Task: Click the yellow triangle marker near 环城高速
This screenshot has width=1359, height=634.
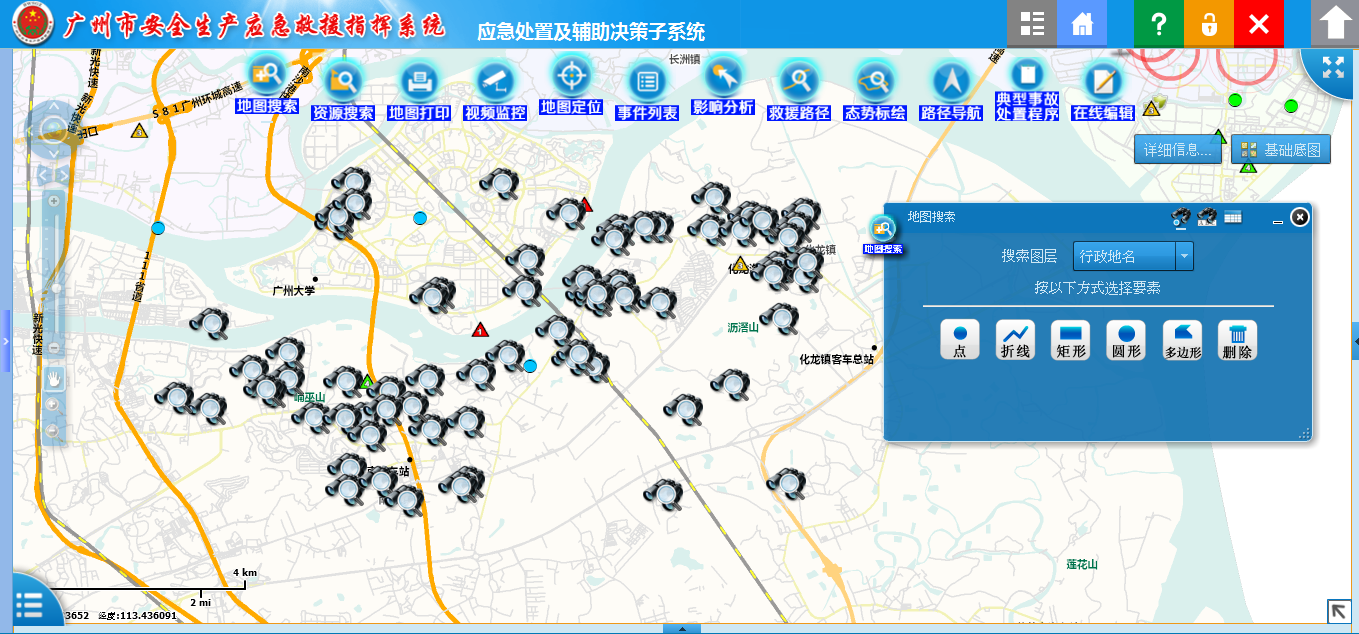Action: (139, 131)
